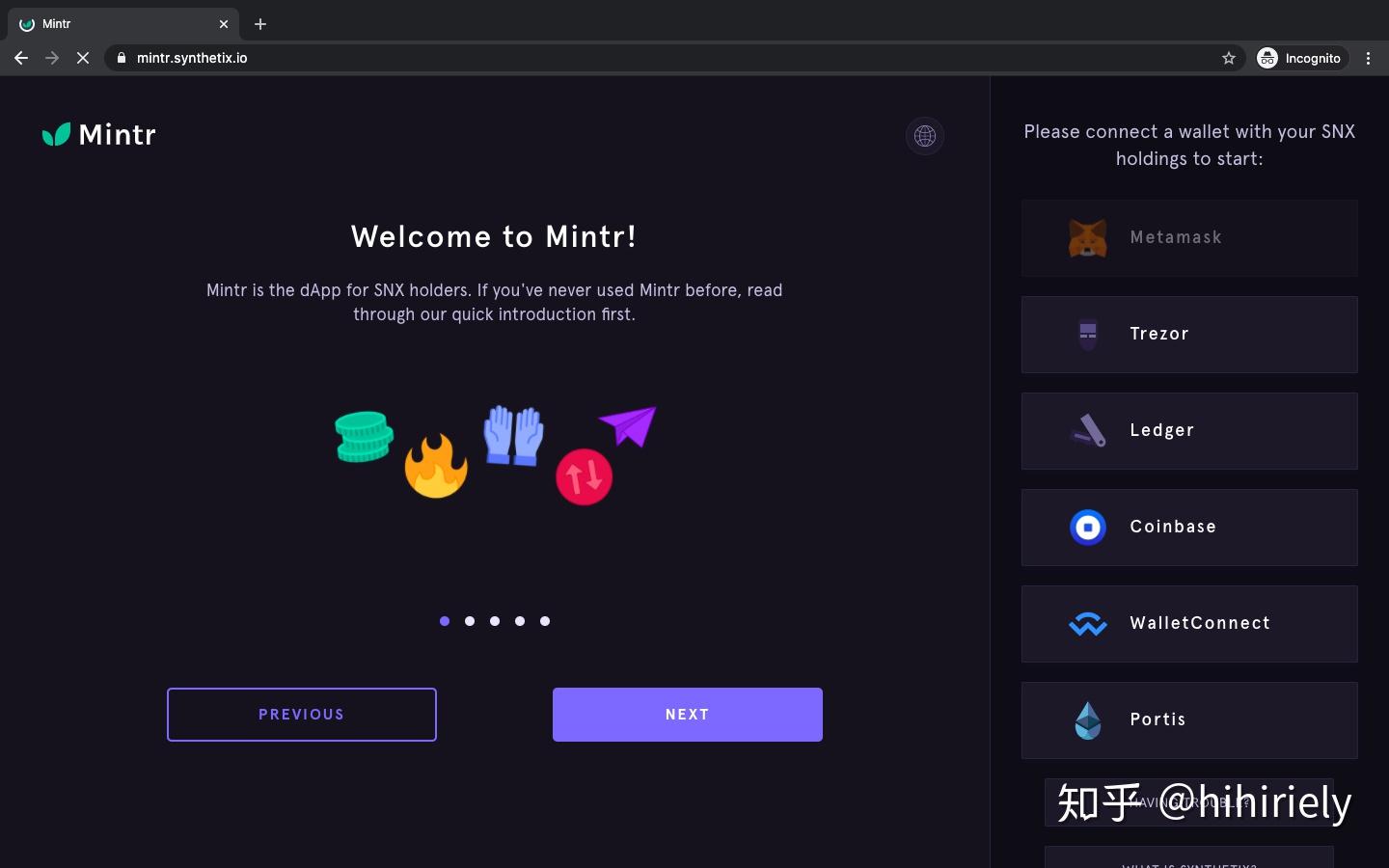Select the fifth slide dot

545,621
